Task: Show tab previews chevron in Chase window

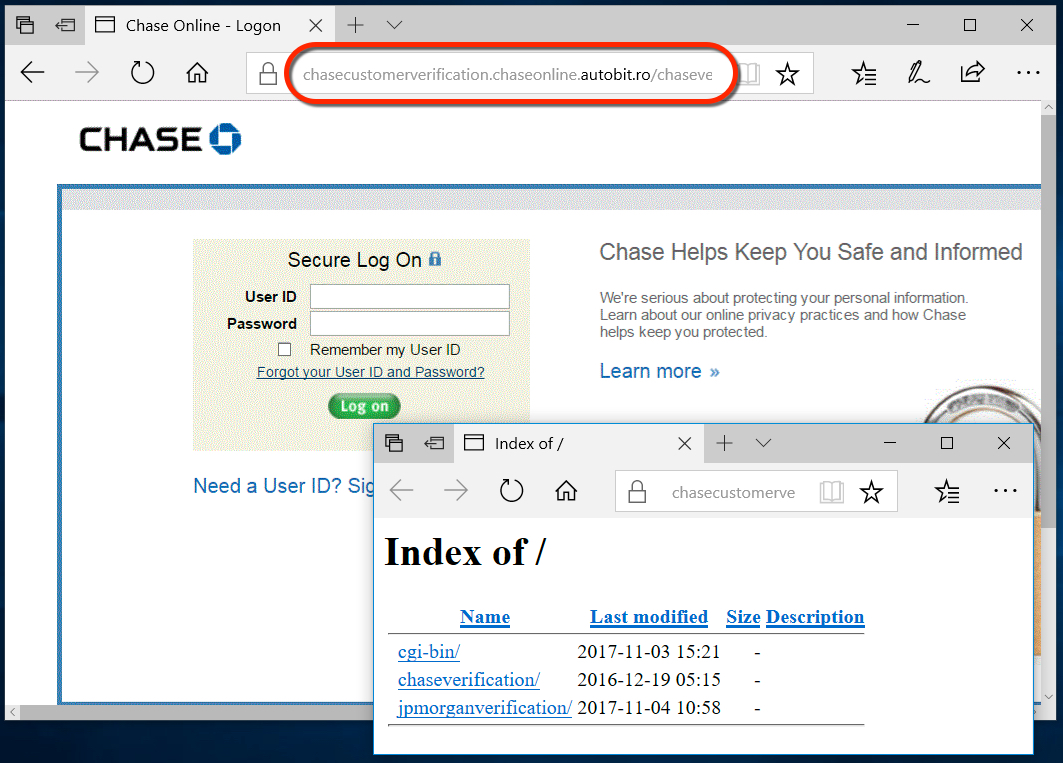Action: tap(395, 25)
